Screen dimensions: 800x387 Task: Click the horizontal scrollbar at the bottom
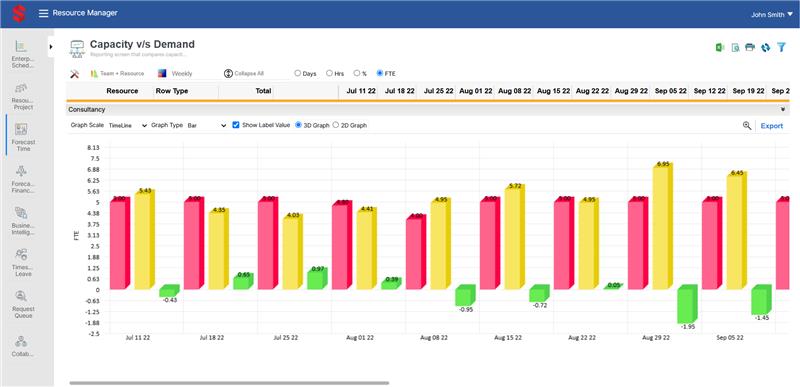229,382
